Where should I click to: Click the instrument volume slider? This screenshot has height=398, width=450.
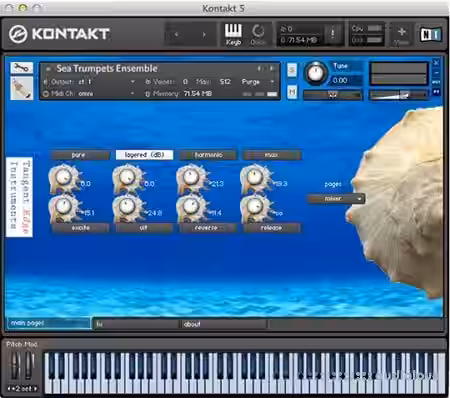(x=398, y=95)
